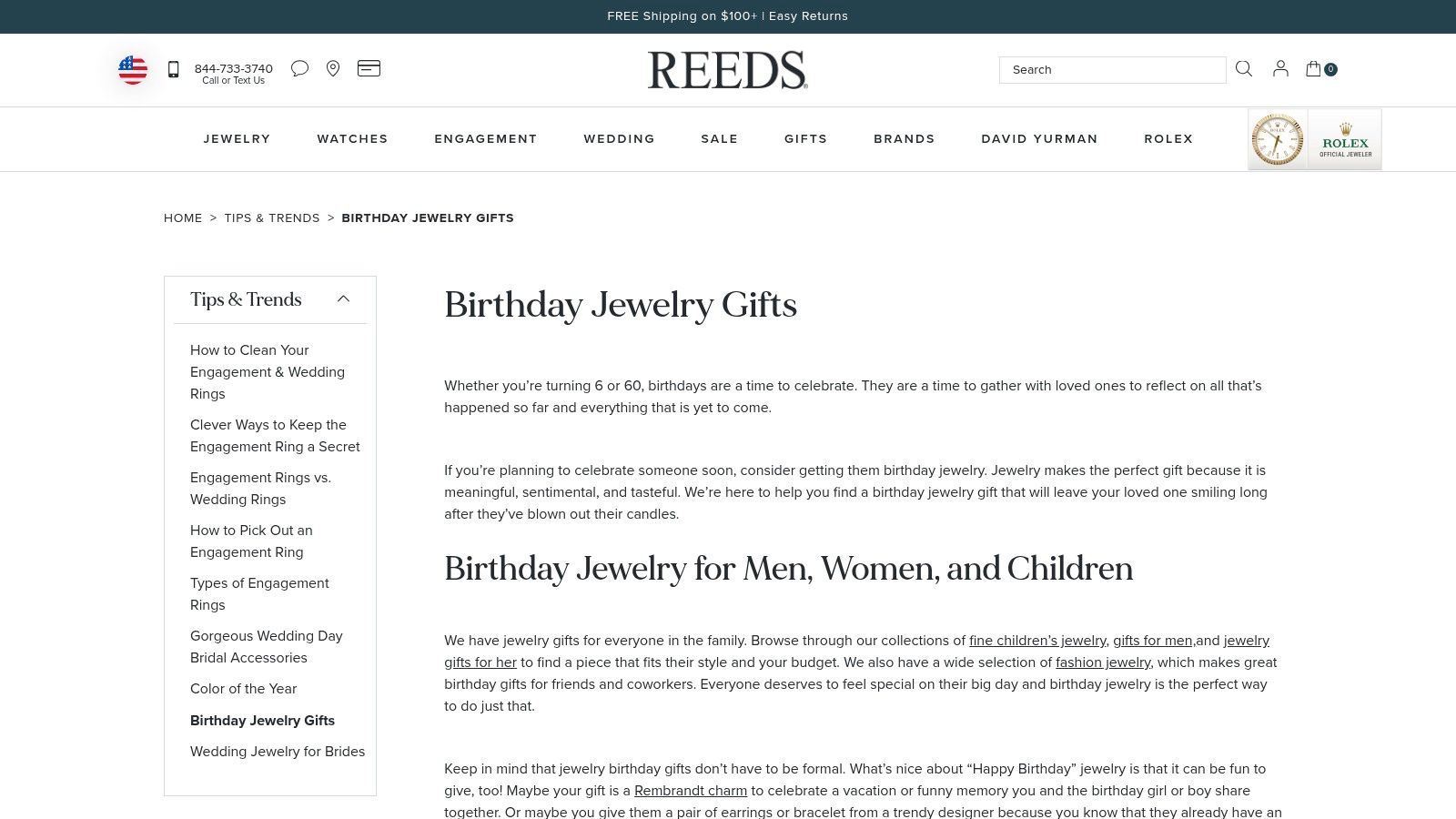Select the Sale menu item
Viewport: 1456px width, 819px height.
pyautogui.click(x=719, y=139)
